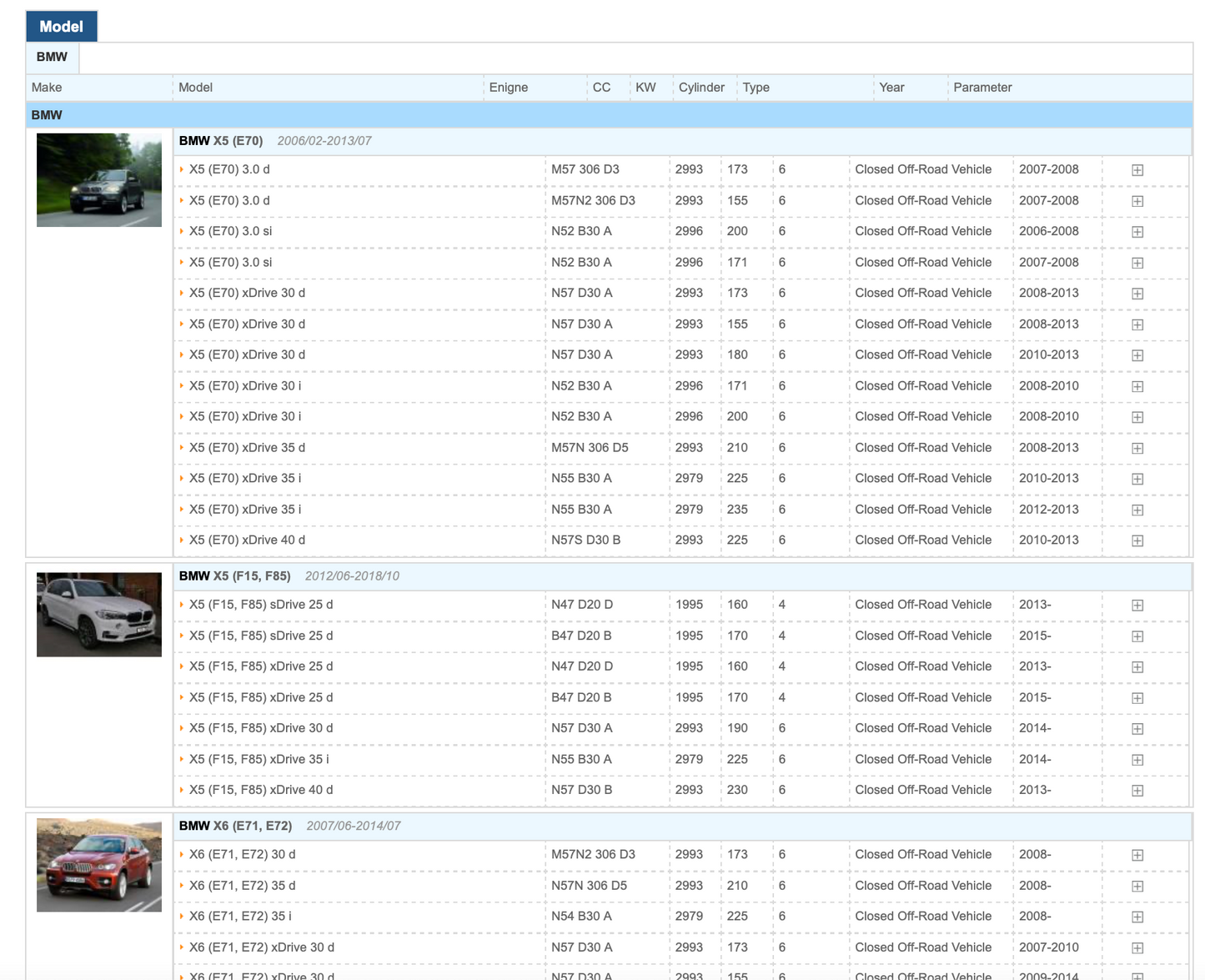Click the date range 2007/06-2014/07

[354, 826]
